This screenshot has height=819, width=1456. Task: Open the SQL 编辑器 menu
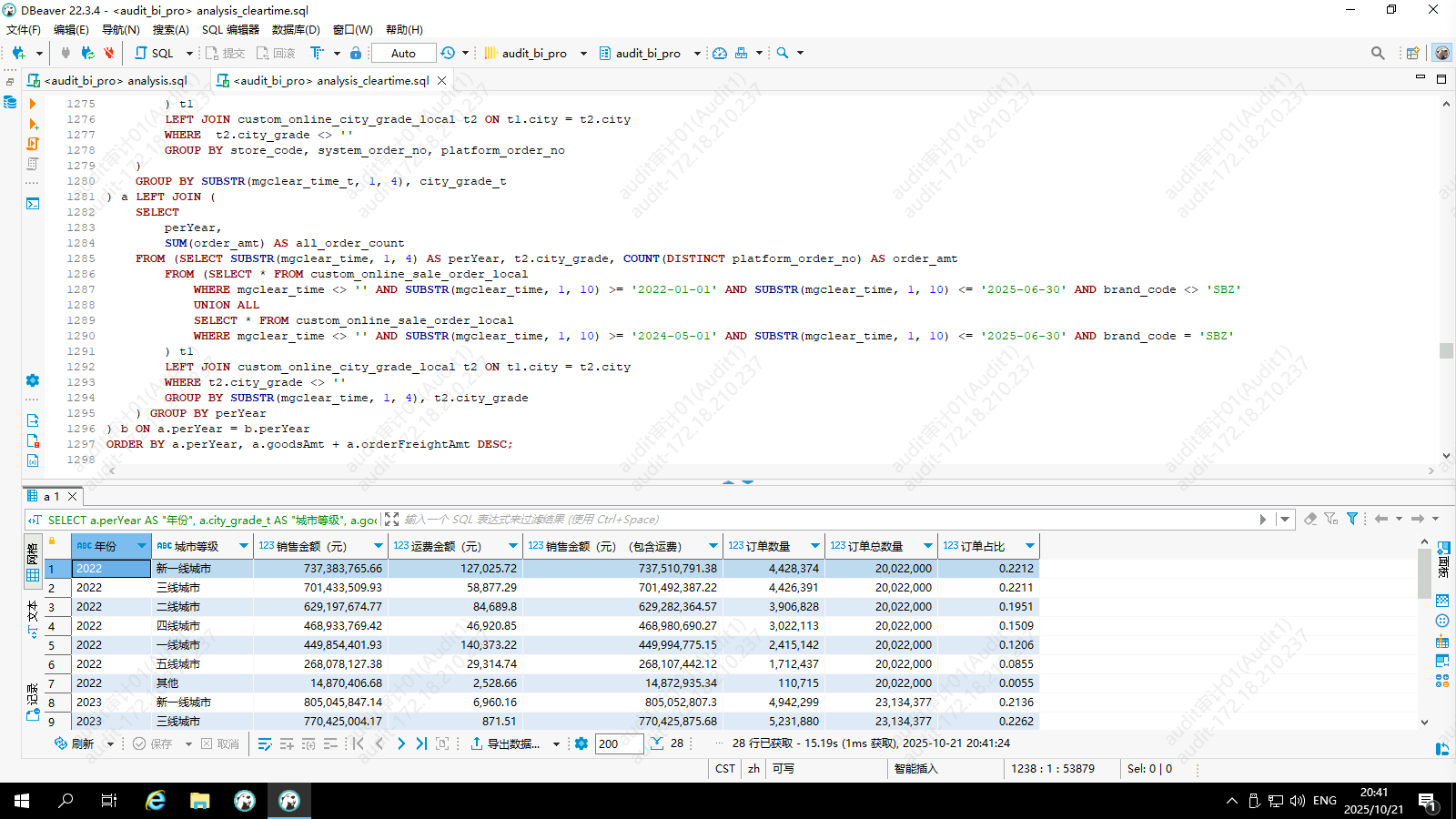[230, 29]
